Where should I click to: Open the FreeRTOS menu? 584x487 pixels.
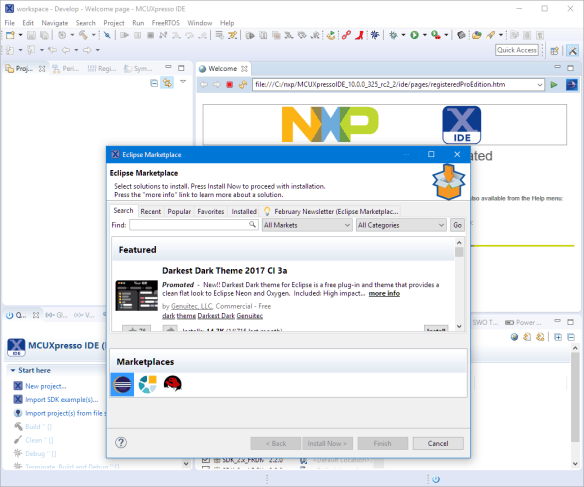click(166, 23)
